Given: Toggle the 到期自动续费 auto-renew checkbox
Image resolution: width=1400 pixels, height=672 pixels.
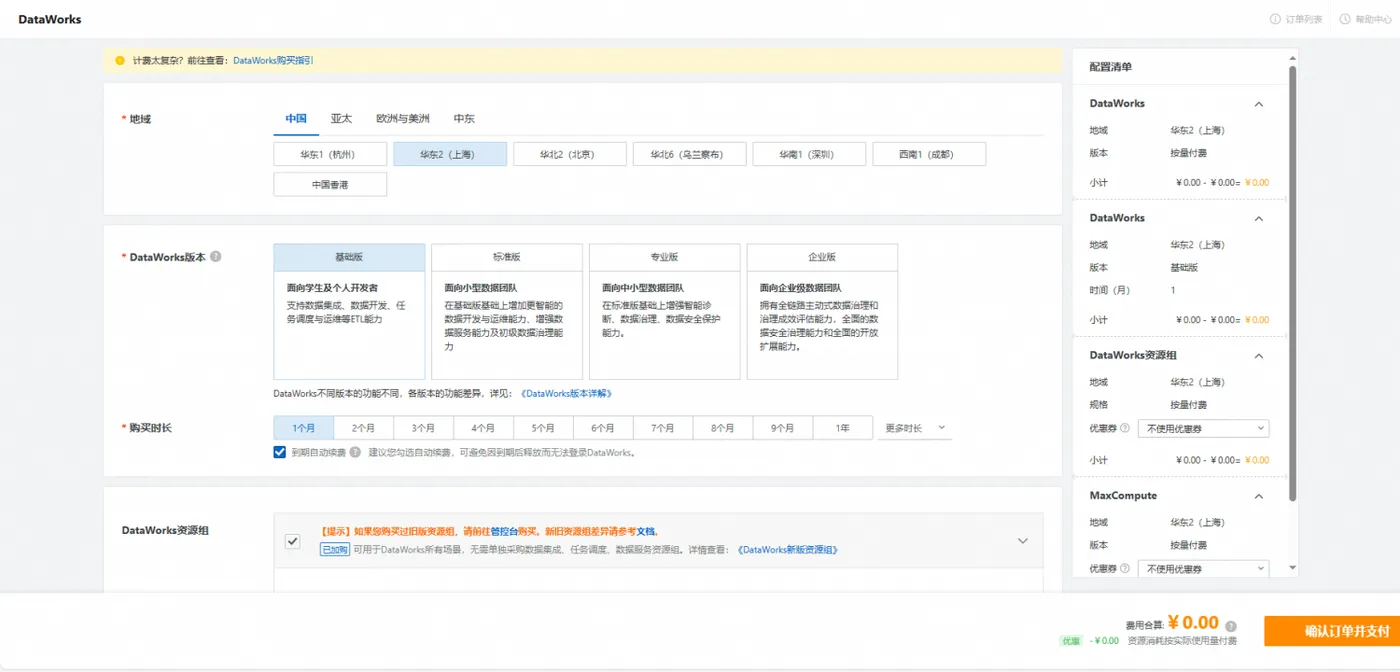Looking at the screenshot, I should (280, 452).
